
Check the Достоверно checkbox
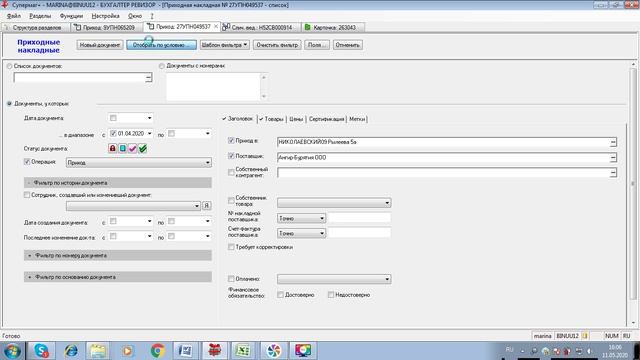click(280, 295)
